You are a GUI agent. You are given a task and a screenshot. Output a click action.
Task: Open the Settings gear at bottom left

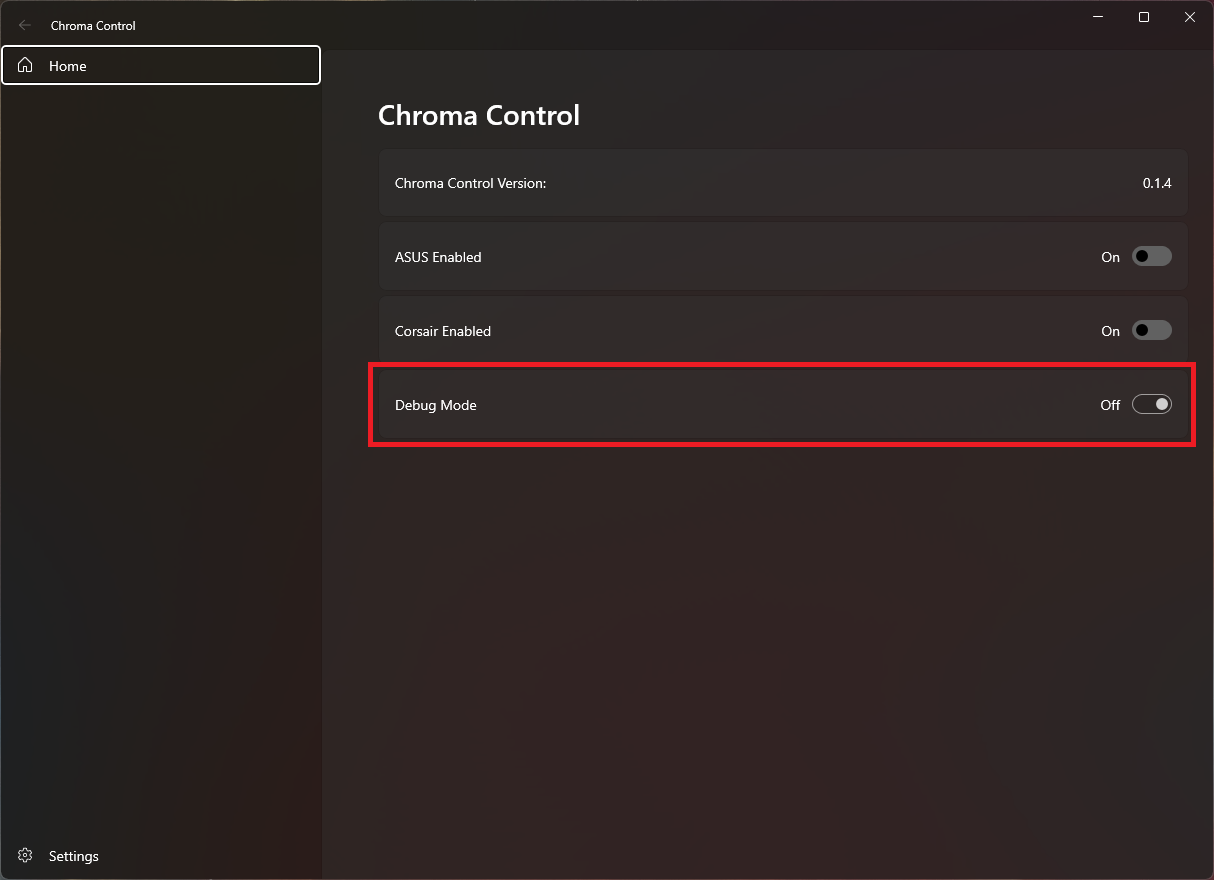pyautogui.click(x=25, y=856)
